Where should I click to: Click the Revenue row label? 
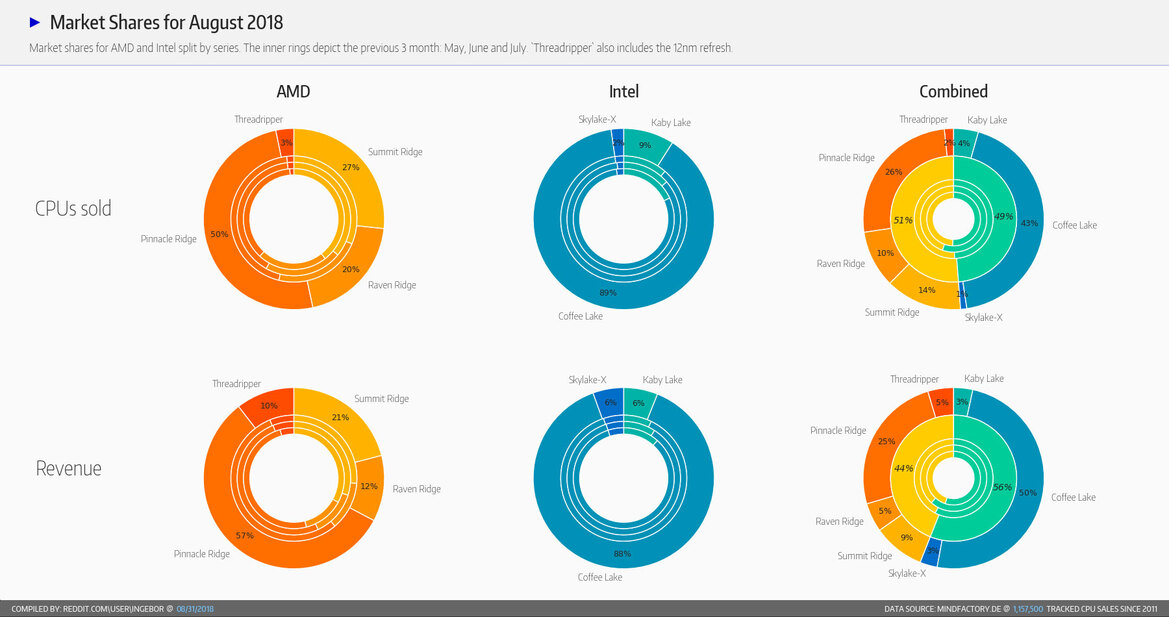coord(69,468)
